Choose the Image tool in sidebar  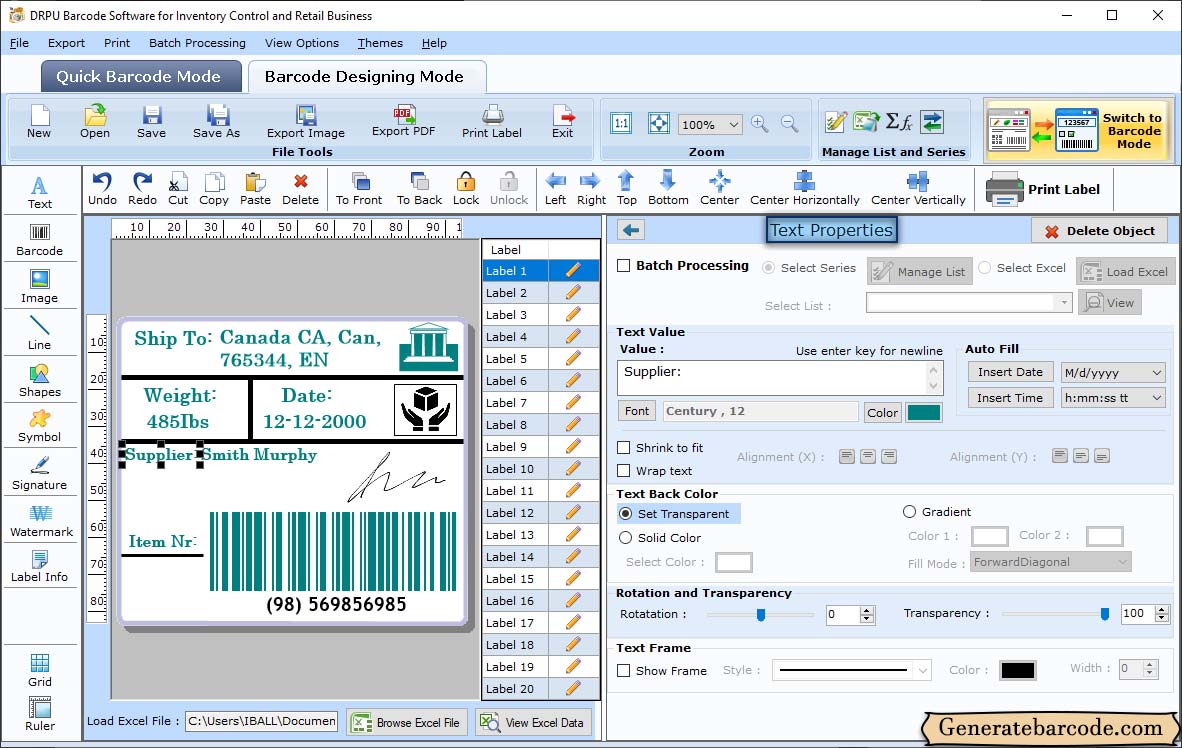(39, 287)
